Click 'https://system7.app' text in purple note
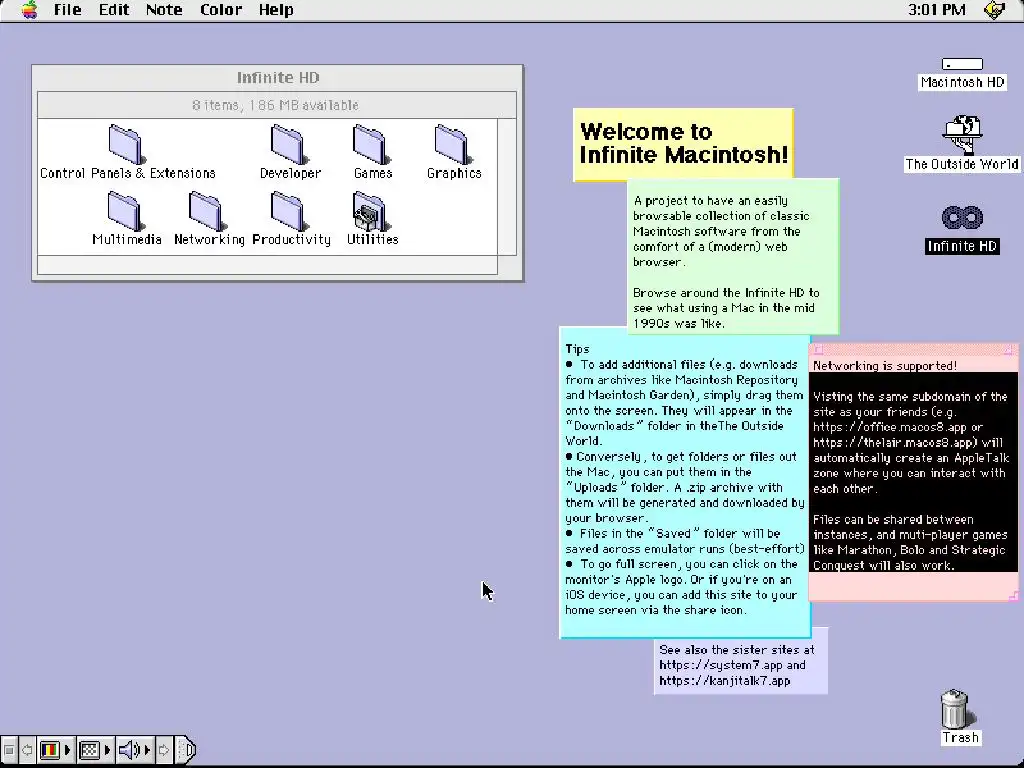The image size is (1024, 768). pyautogui.click(x=721, y=665)
